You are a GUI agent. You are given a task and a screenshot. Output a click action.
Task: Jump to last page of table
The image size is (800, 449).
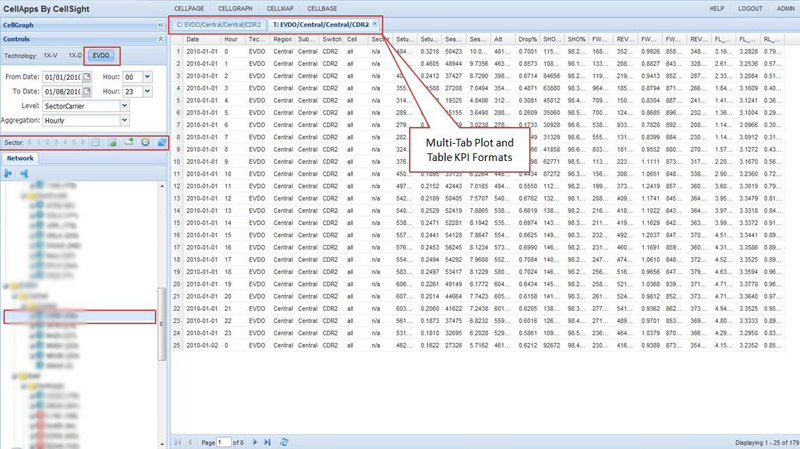pyautogui.click(x=267, y=441)
